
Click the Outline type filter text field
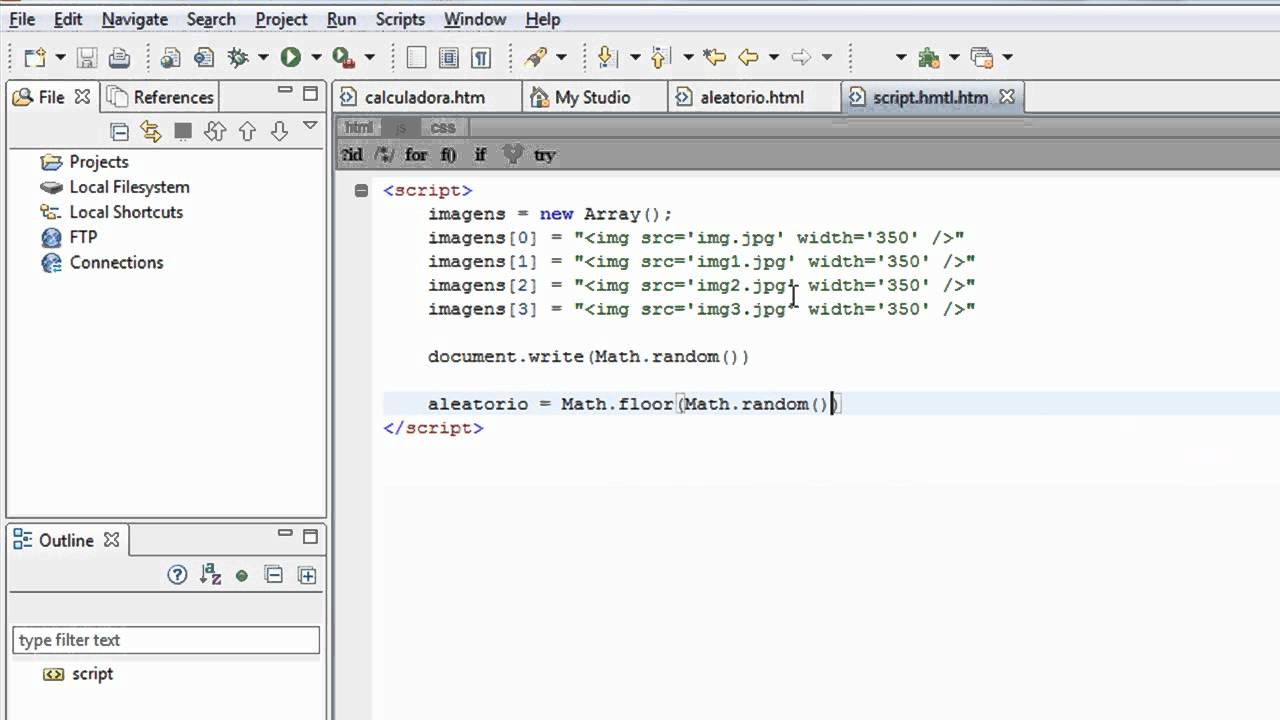coord(166,640)
